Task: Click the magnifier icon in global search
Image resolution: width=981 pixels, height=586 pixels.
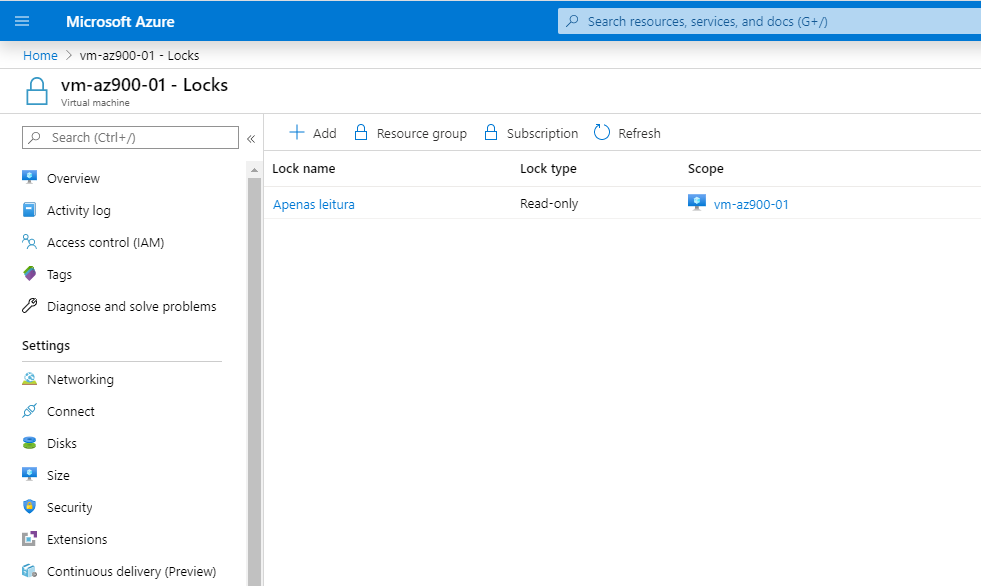Action: click(x=572, y=21)
